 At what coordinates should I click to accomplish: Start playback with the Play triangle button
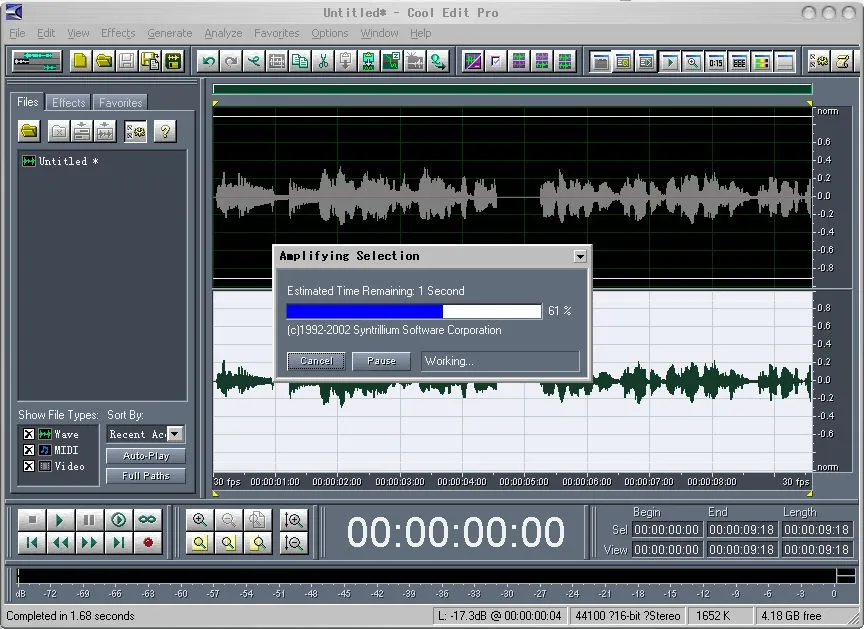60,519
